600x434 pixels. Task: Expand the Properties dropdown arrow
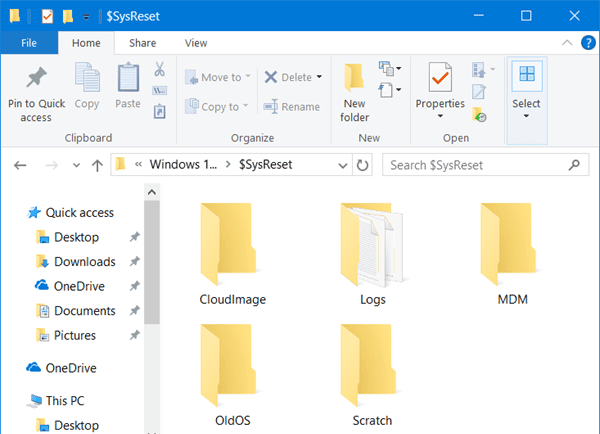tap(440, 116)
